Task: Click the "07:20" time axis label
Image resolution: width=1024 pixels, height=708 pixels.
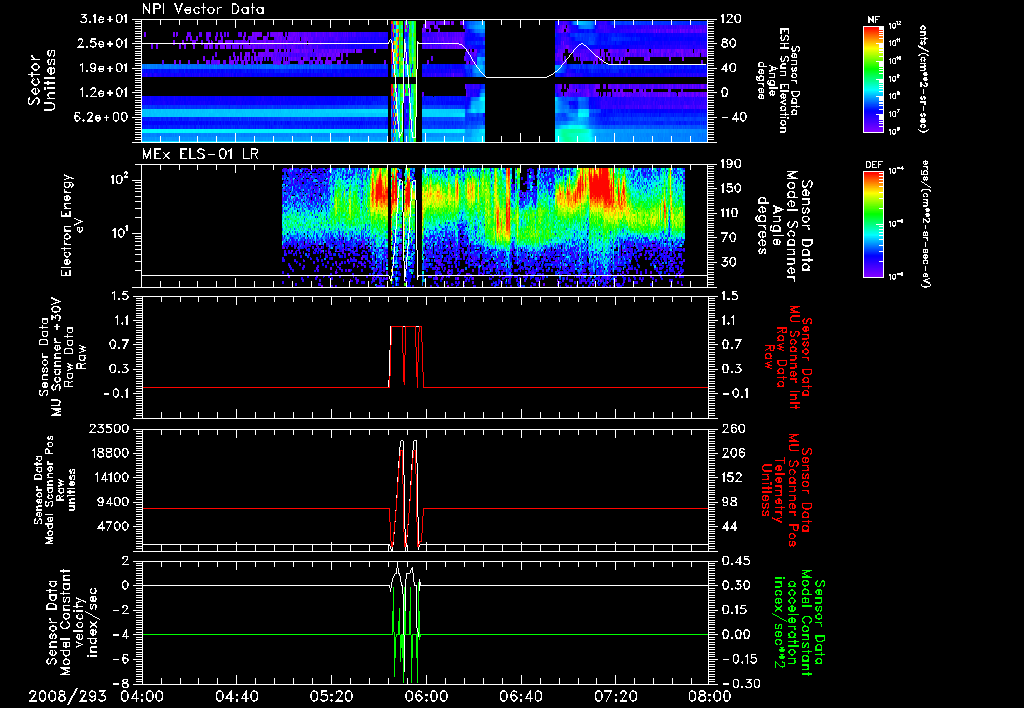Action: [x=616, y=696]
